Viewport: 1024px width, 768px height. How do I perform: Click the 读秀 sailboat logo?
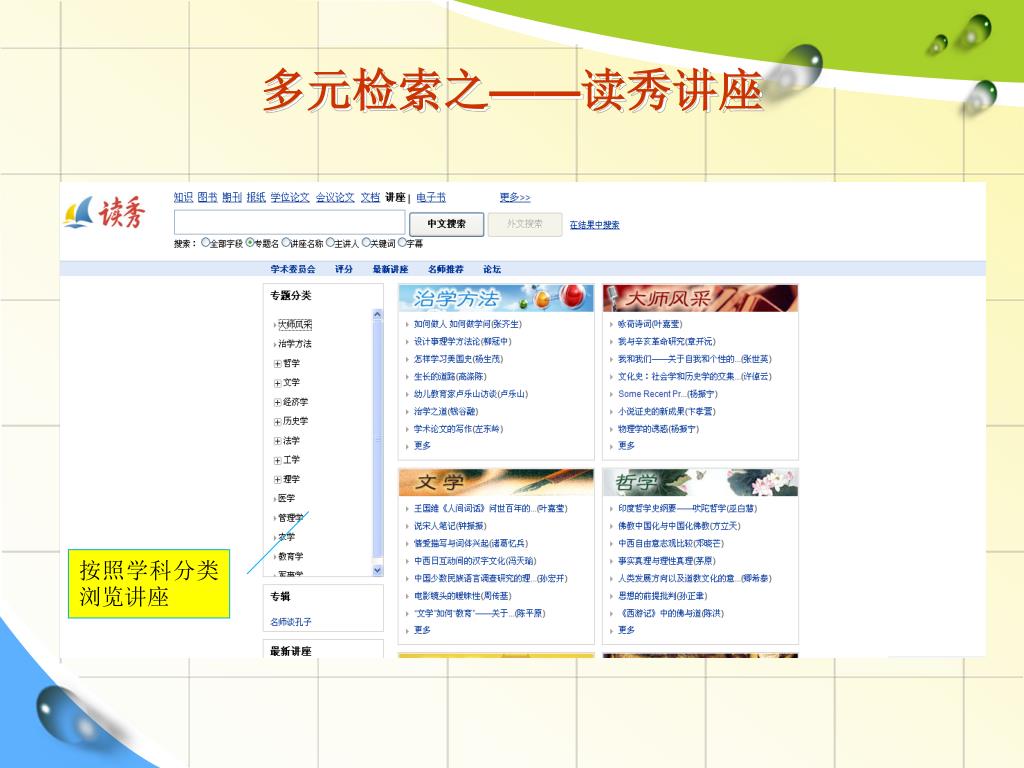104,212
